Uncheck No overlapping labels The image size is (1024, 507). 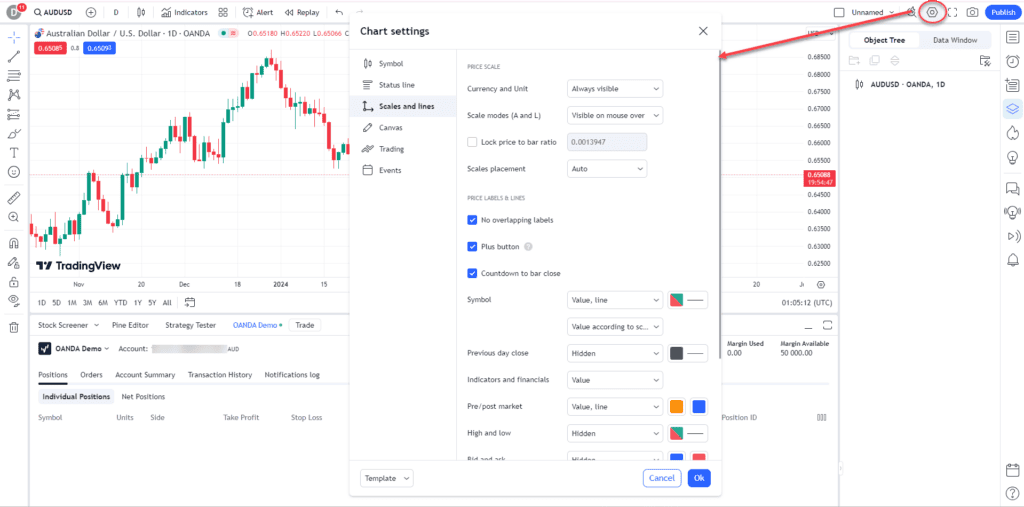(x=472, y=220)
